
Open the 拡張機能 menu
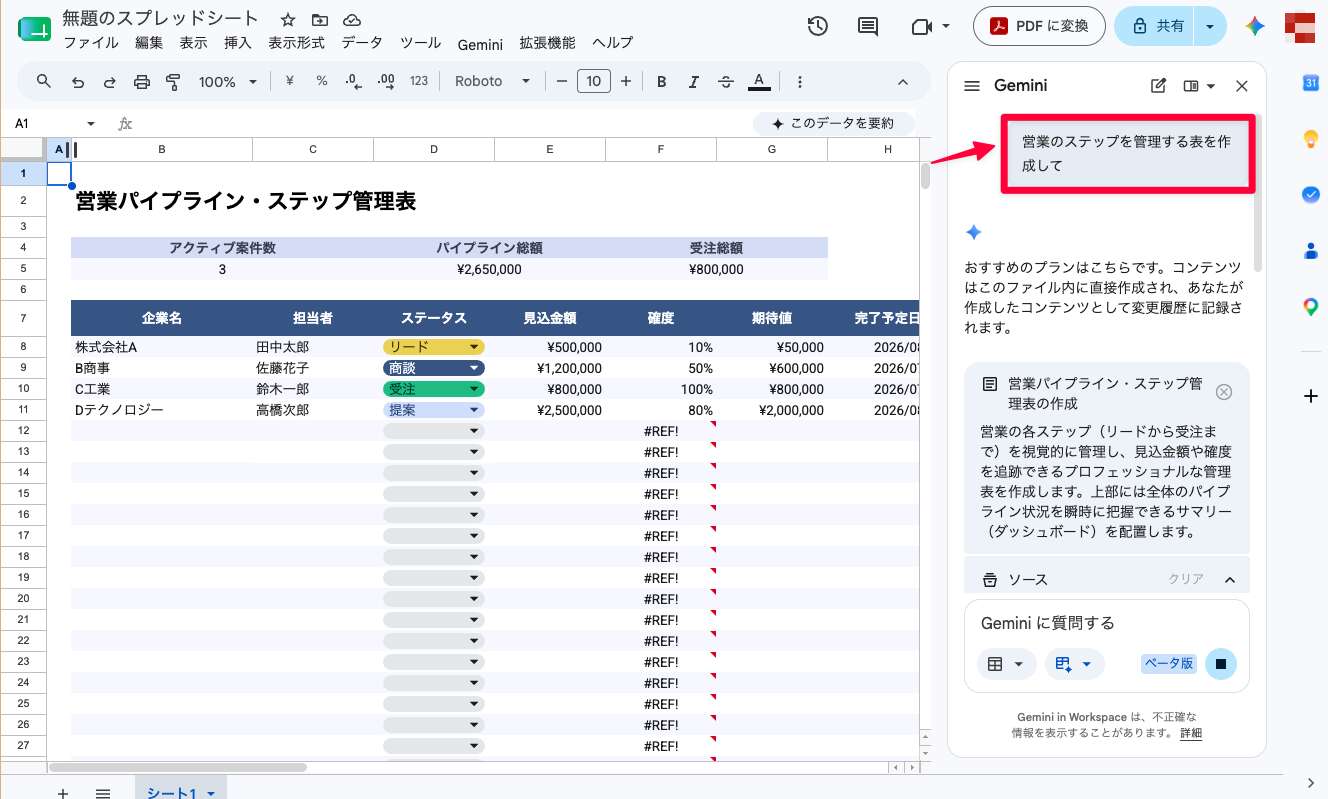point(547,43)
